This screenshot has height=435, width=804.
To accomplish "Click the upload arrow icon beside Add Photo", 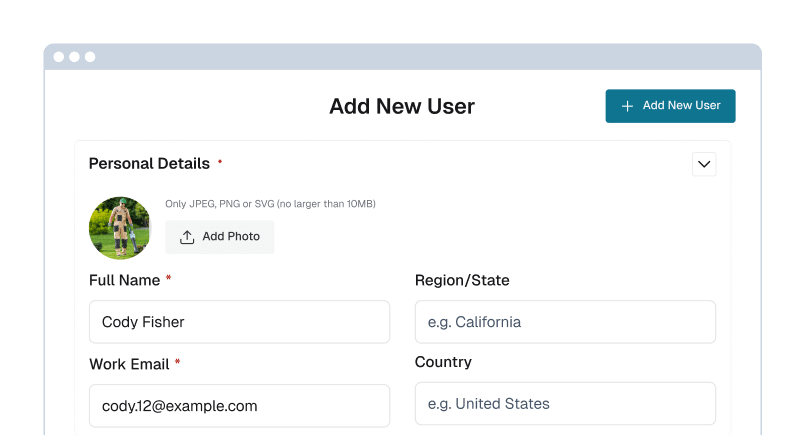I will coord(187,237).
